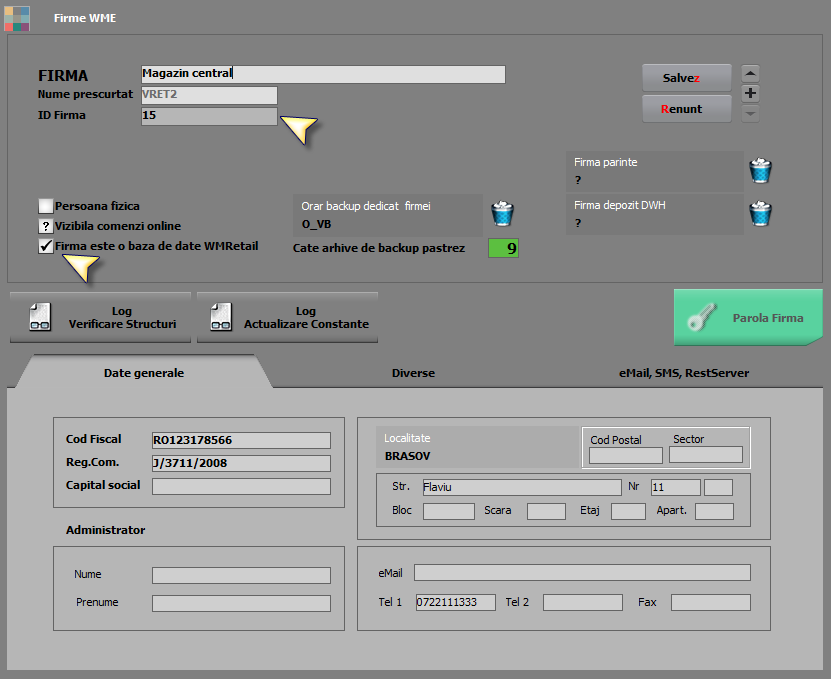Click the plus icon to add a firm

click(750, 93)
